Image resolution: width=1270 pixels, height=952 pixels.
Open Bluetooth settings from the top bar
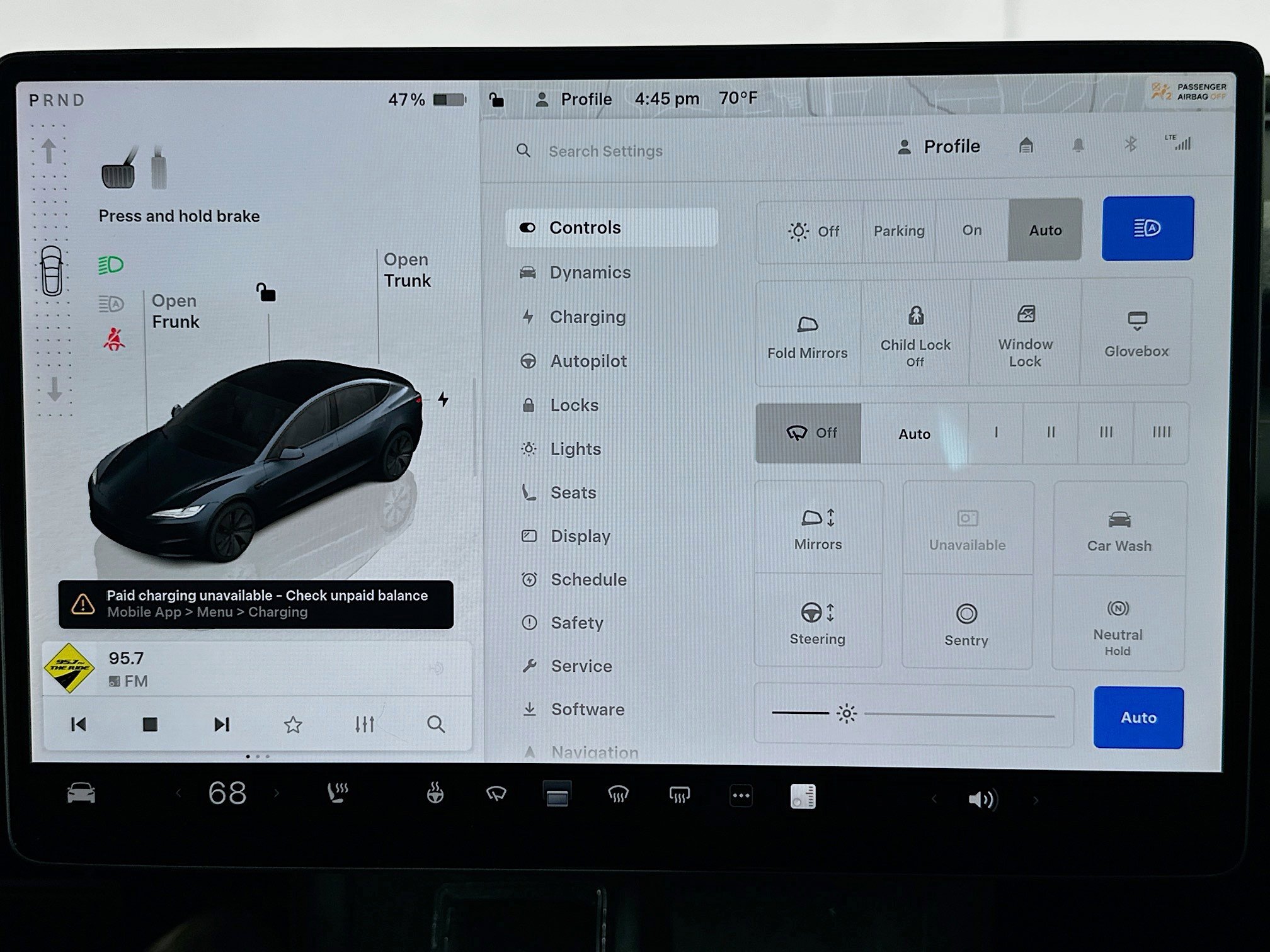[x=1131, y=145]
